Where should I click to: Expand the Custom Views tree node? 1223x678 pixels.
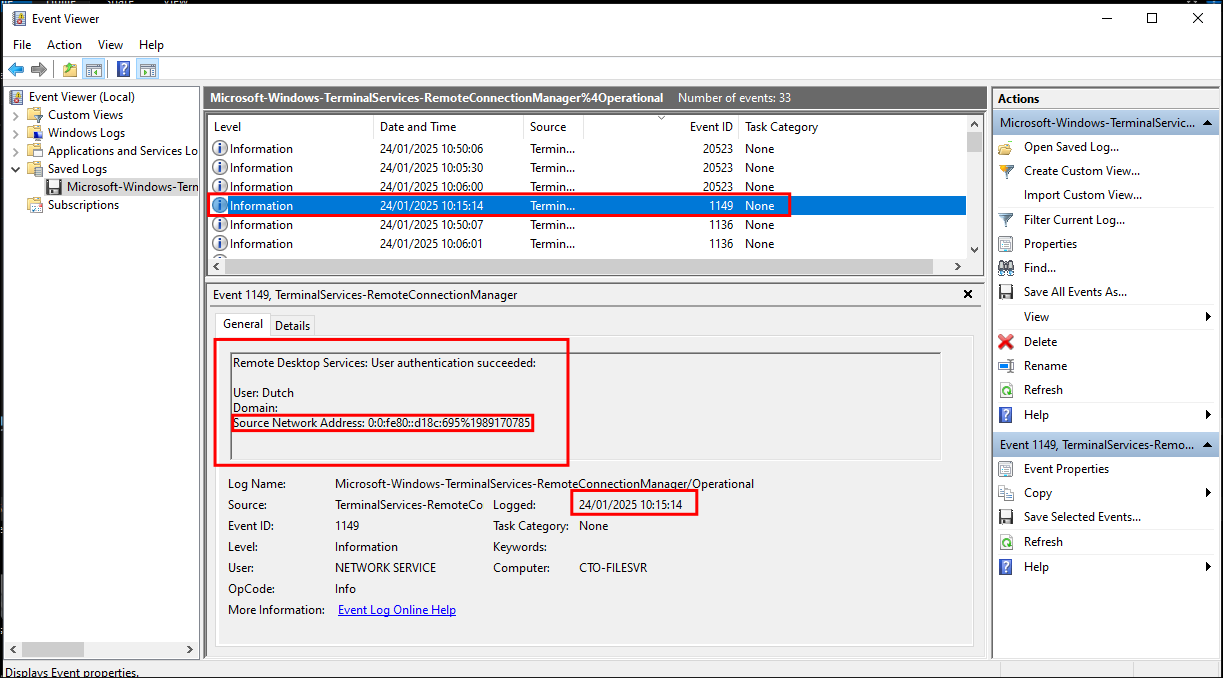click(x=16, y=115)
